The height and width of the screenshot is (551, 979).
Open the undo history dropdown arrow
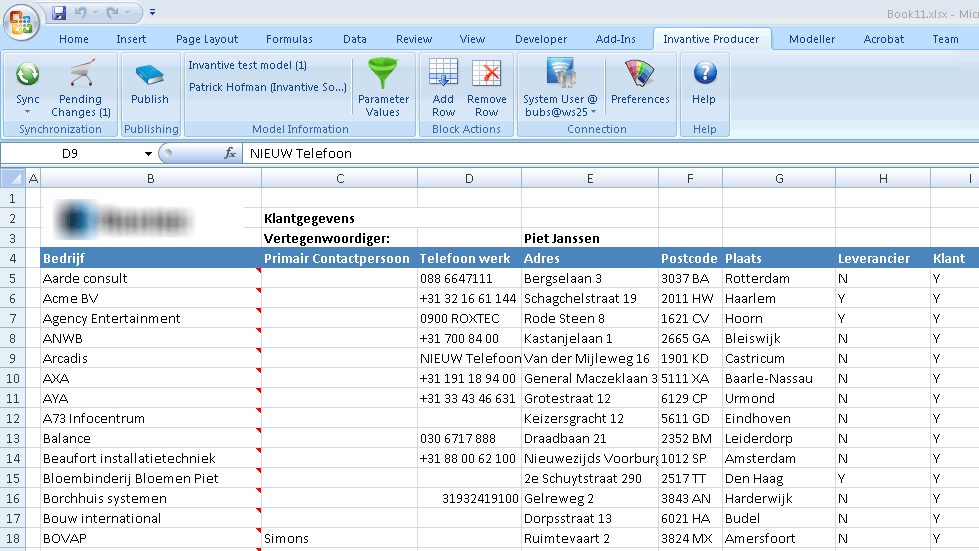pyautogui.click(x=96, y=12)
